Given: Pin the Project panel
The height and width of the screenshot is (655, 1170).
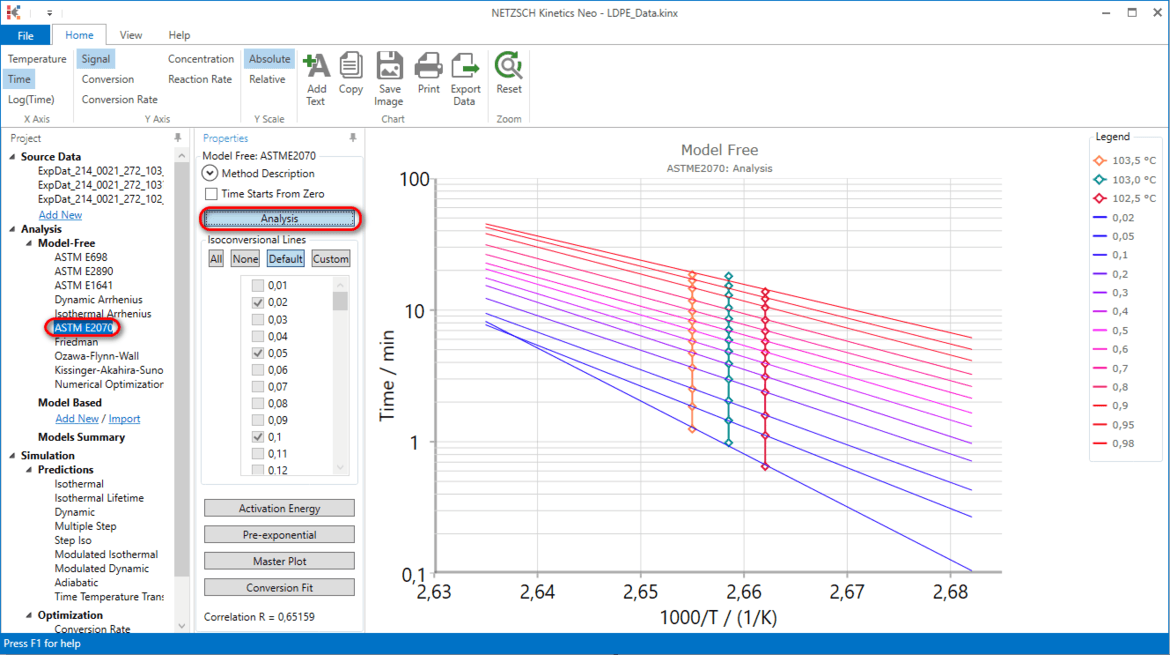Looking at the screenshot, I should pyautogui.click(x=178, y=138).
